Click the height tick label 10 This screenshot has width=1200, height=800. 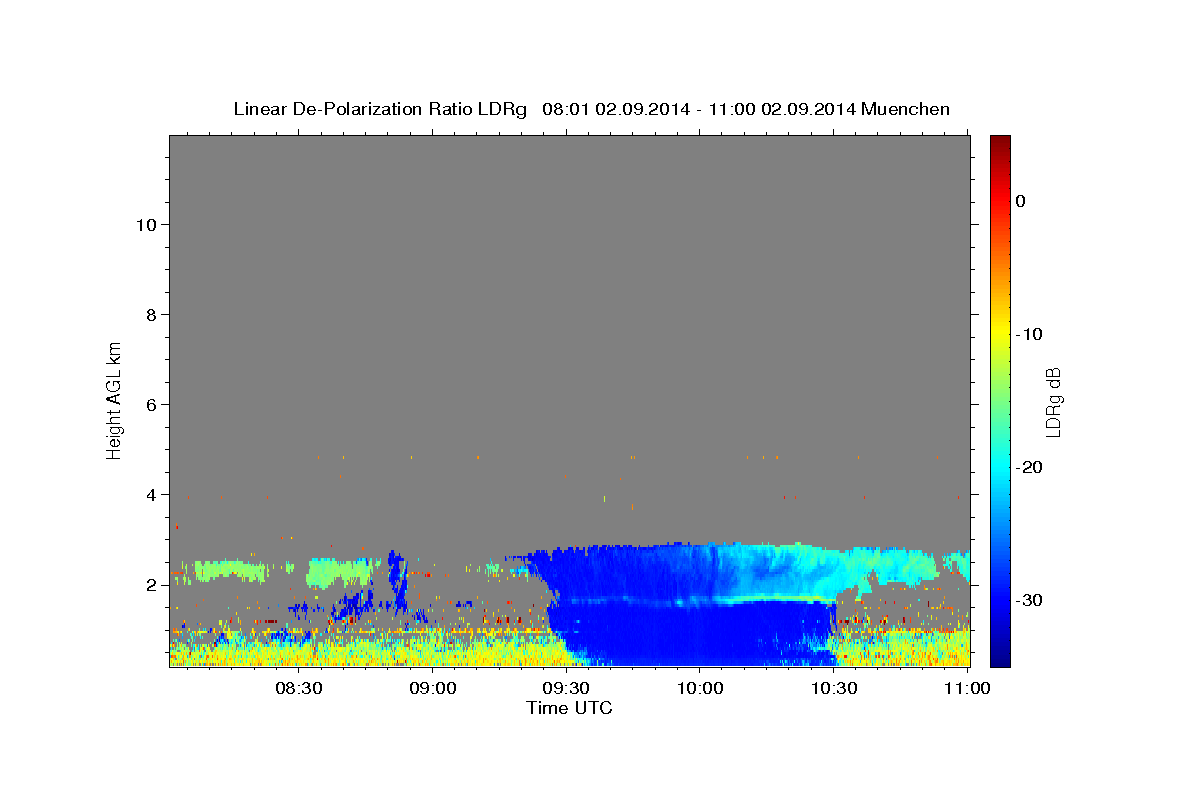[x=145, y=224]
